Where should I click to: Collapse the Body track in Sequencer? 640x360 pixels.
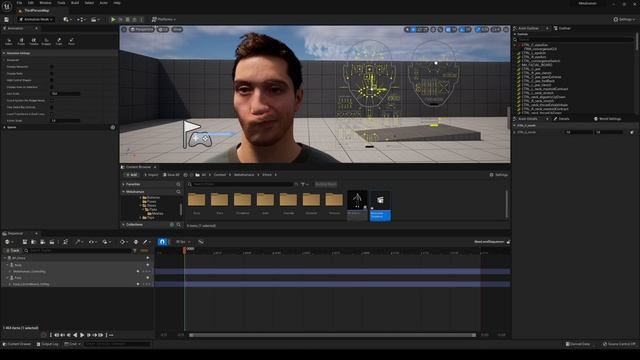7,265
